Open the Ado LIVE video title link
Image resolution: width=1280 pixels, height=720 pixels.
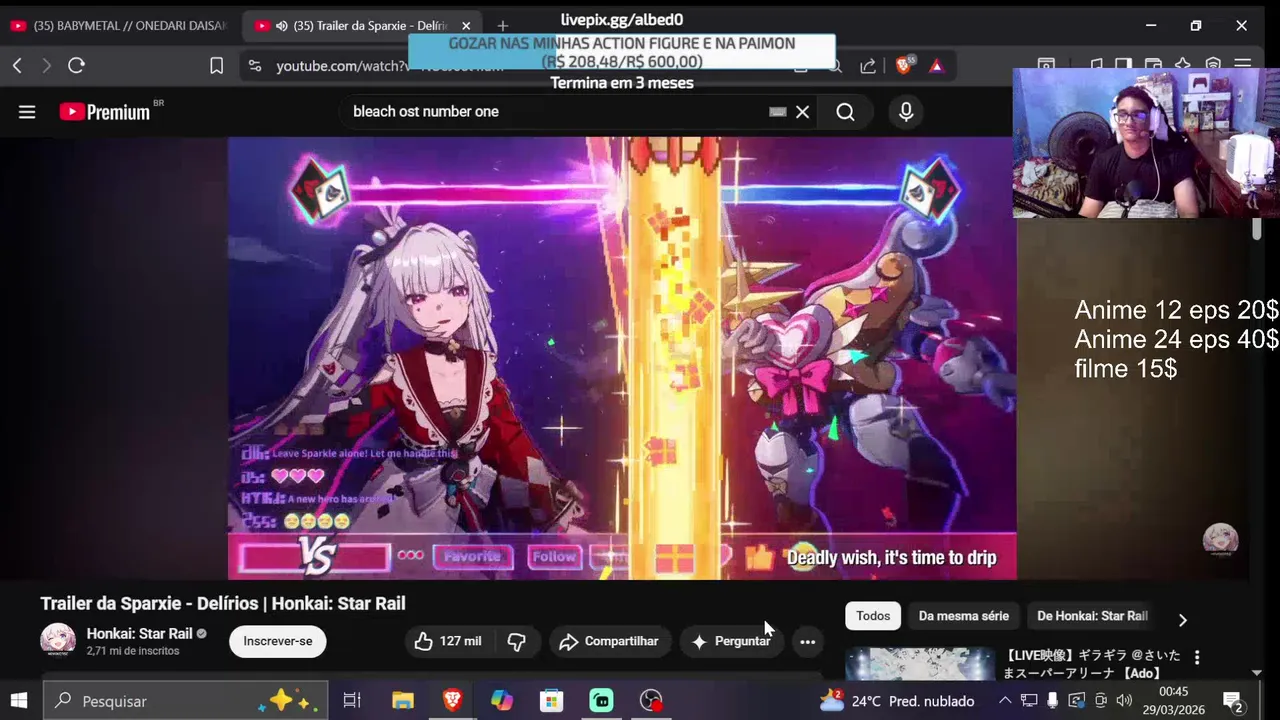1092,664
